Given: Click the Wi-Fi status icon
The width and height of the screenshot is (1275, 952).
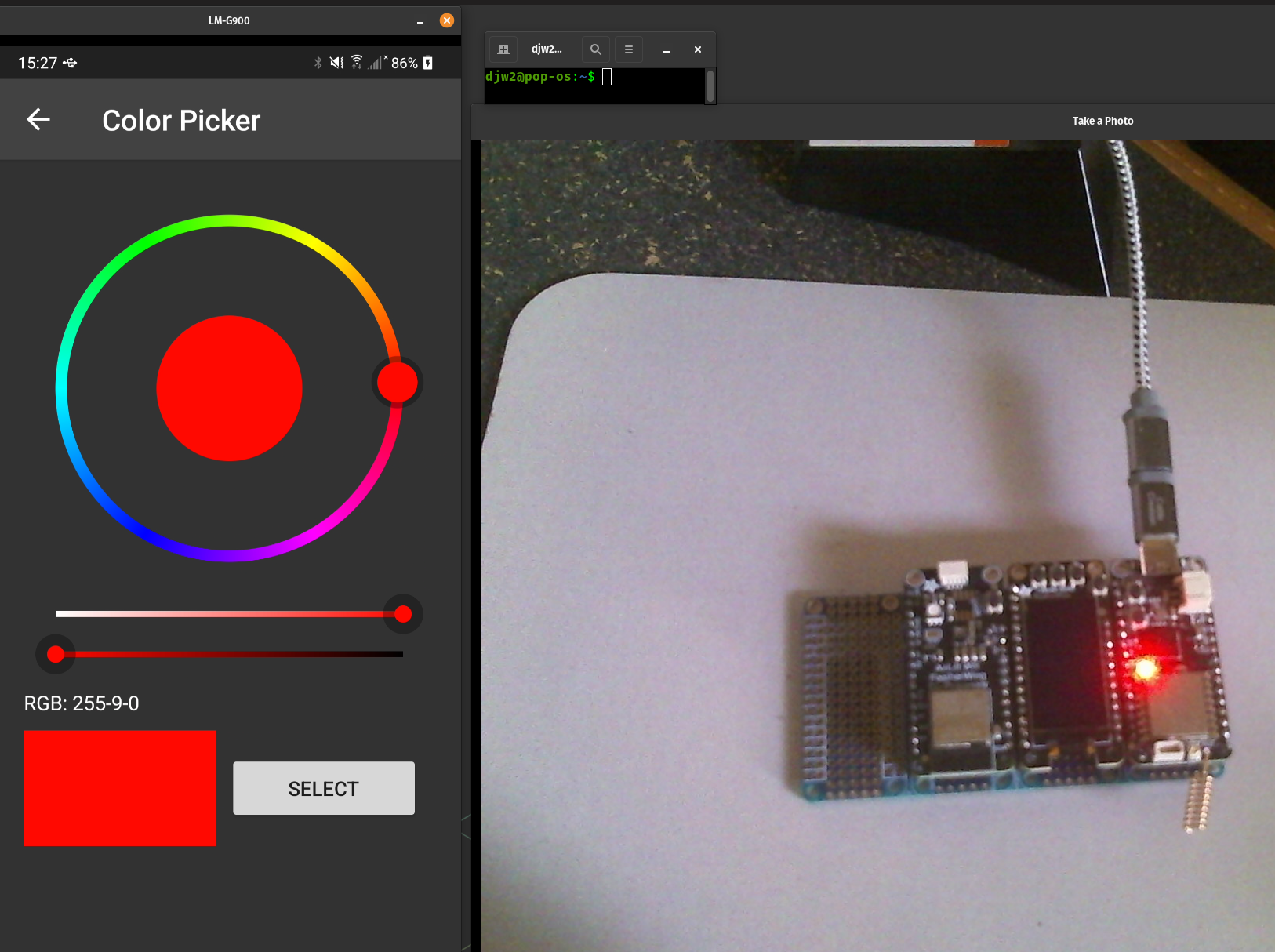Looking at the screenshot, I should click(357, 62).
